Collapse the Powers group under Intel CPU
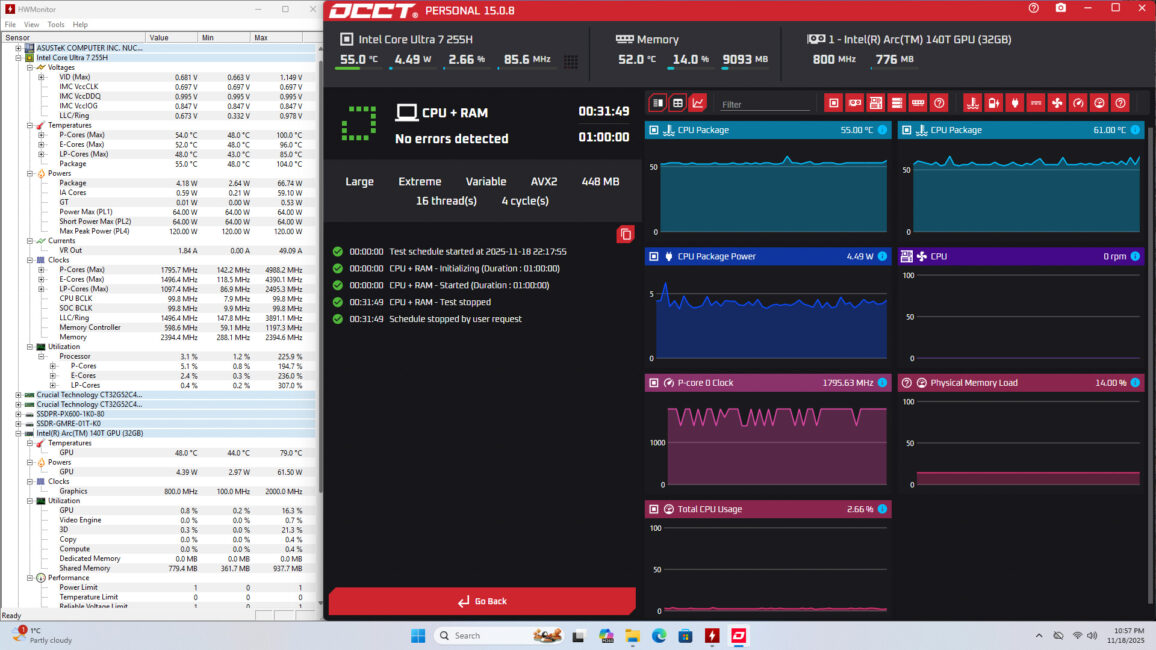 click(x=30, y=173)
